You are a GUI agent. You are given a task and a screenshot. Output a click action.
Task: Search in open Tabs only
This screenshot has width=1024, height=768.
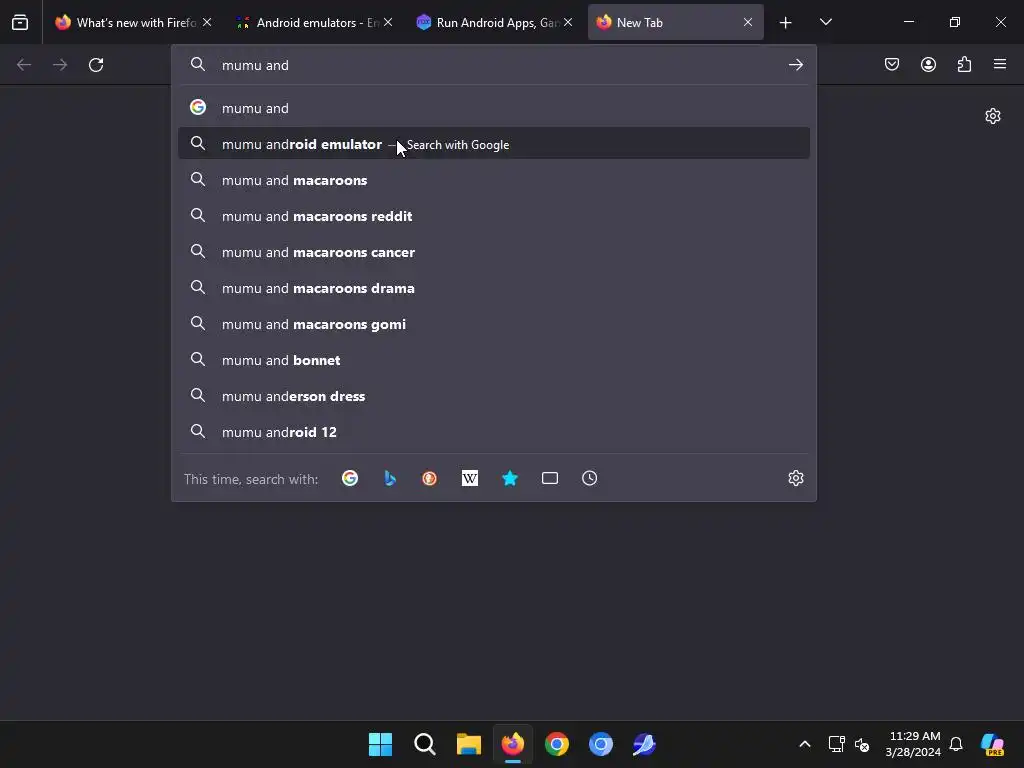coord(550,479)
